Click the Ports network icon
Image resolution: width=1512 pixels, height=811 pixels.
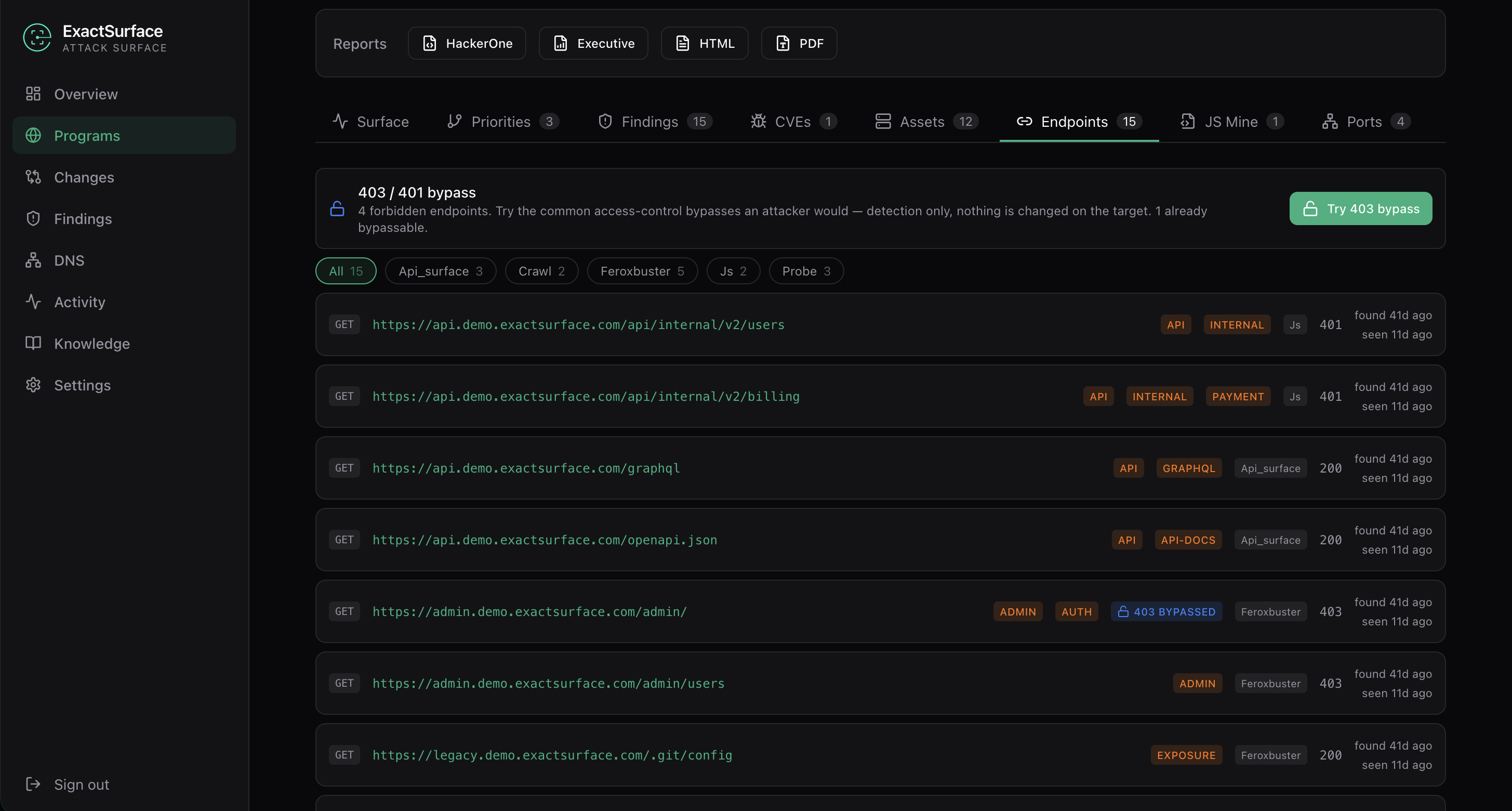click(1330, 122)
